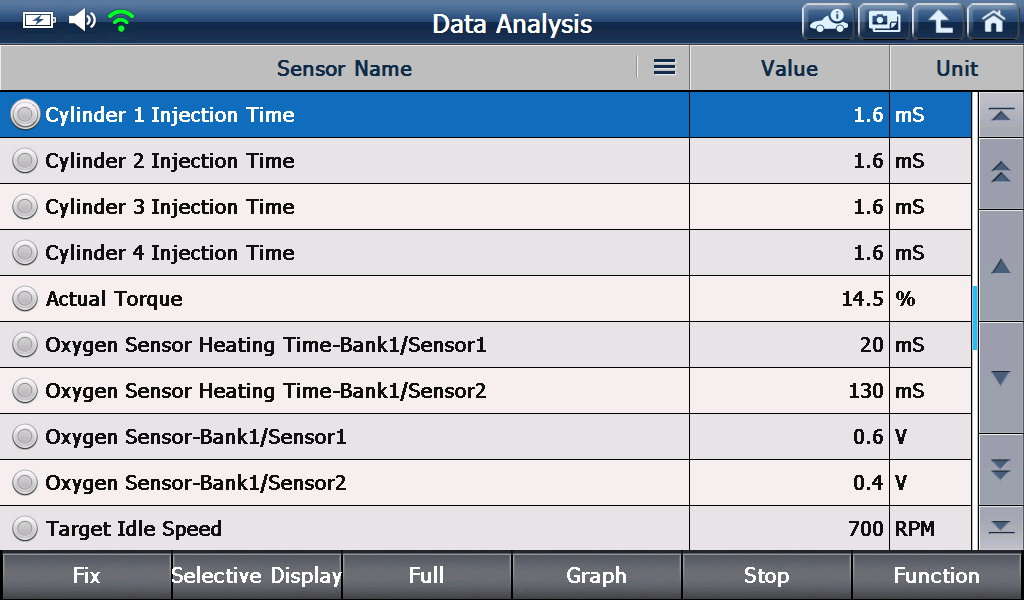Open Selective Display mode
Image resolution: width=1024 pixels, height=600 pixels.
[x=256, y=575]
